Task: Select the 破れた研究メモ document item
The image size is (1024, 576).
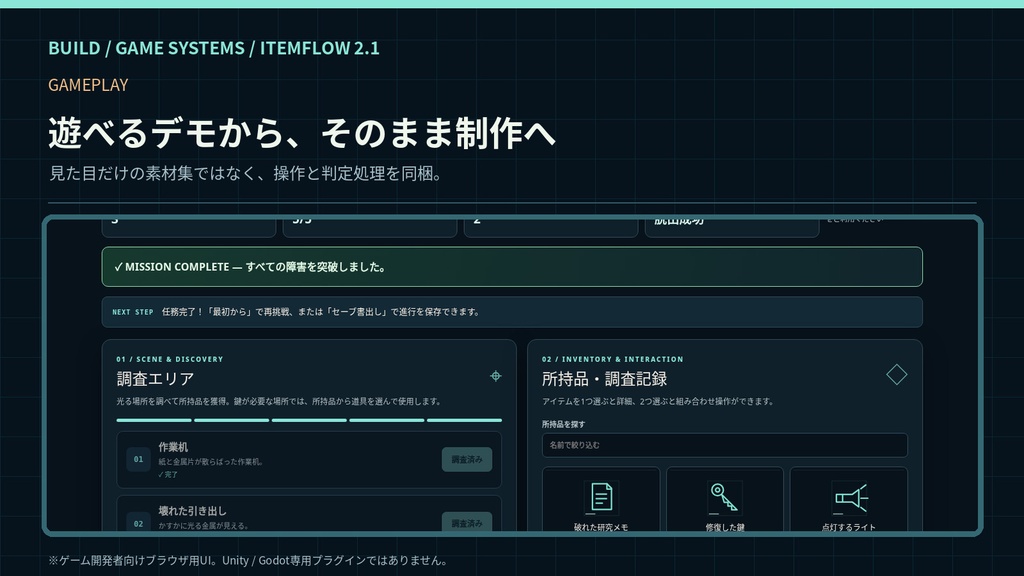Action: [601, 500]
